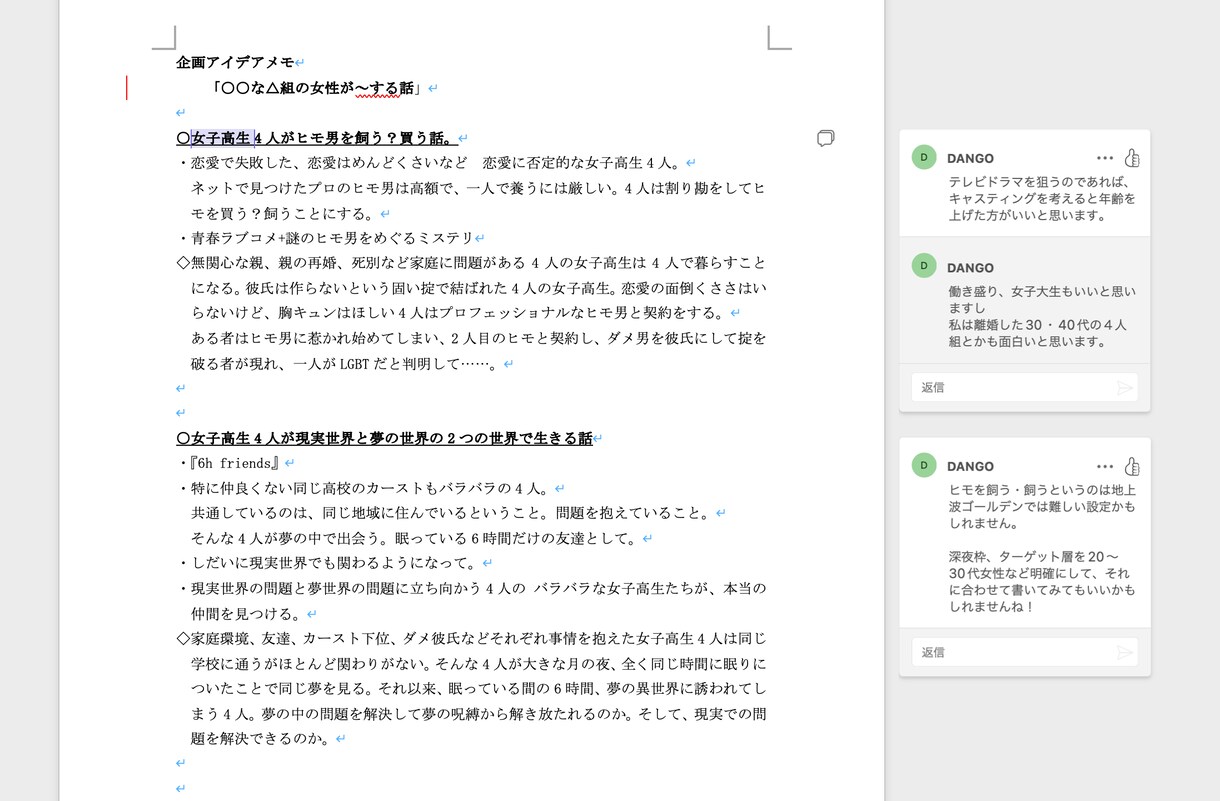Screen dimensions: 1220x801
Task: Open more options on ヒモを飼う comment
Action: pyautogui.click(x=1104, y=466)
